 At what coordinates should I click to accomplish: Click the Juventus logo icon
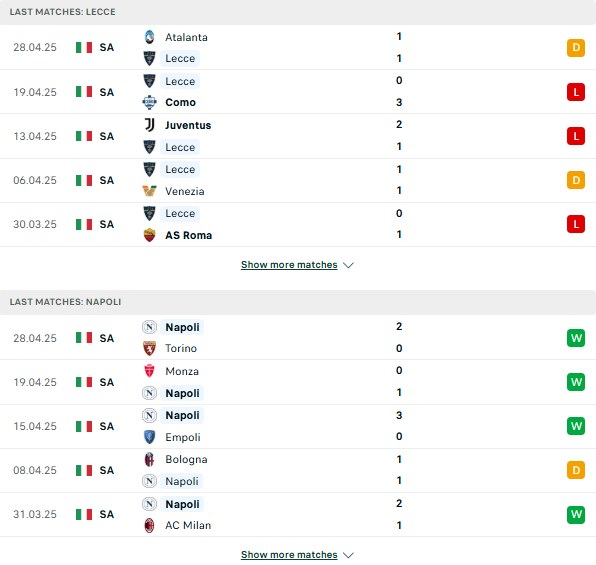pyautogui.click(x=149, y=125)
